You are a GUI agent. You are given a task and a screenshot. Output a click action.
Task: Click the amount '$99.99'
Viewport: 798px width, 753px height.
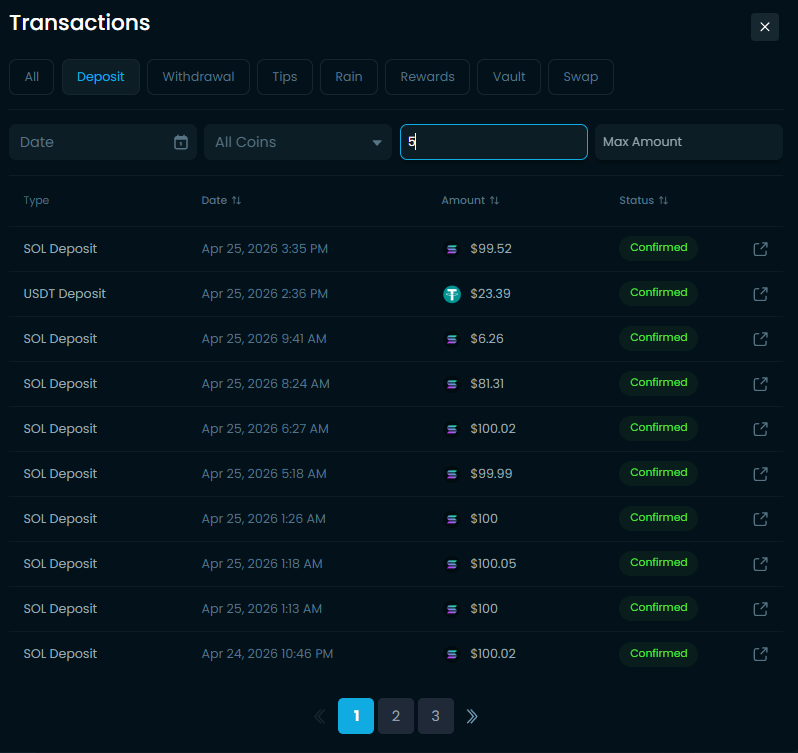[491, 474]
